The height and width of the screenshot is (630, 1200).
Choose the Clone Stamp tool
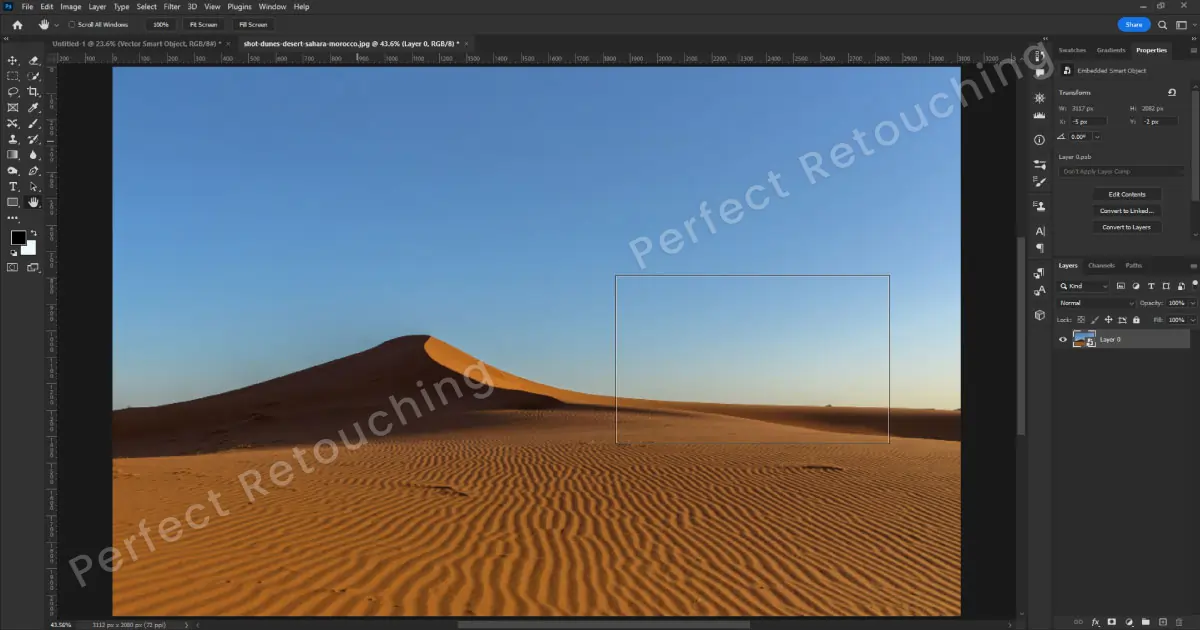tap(13, 139)
